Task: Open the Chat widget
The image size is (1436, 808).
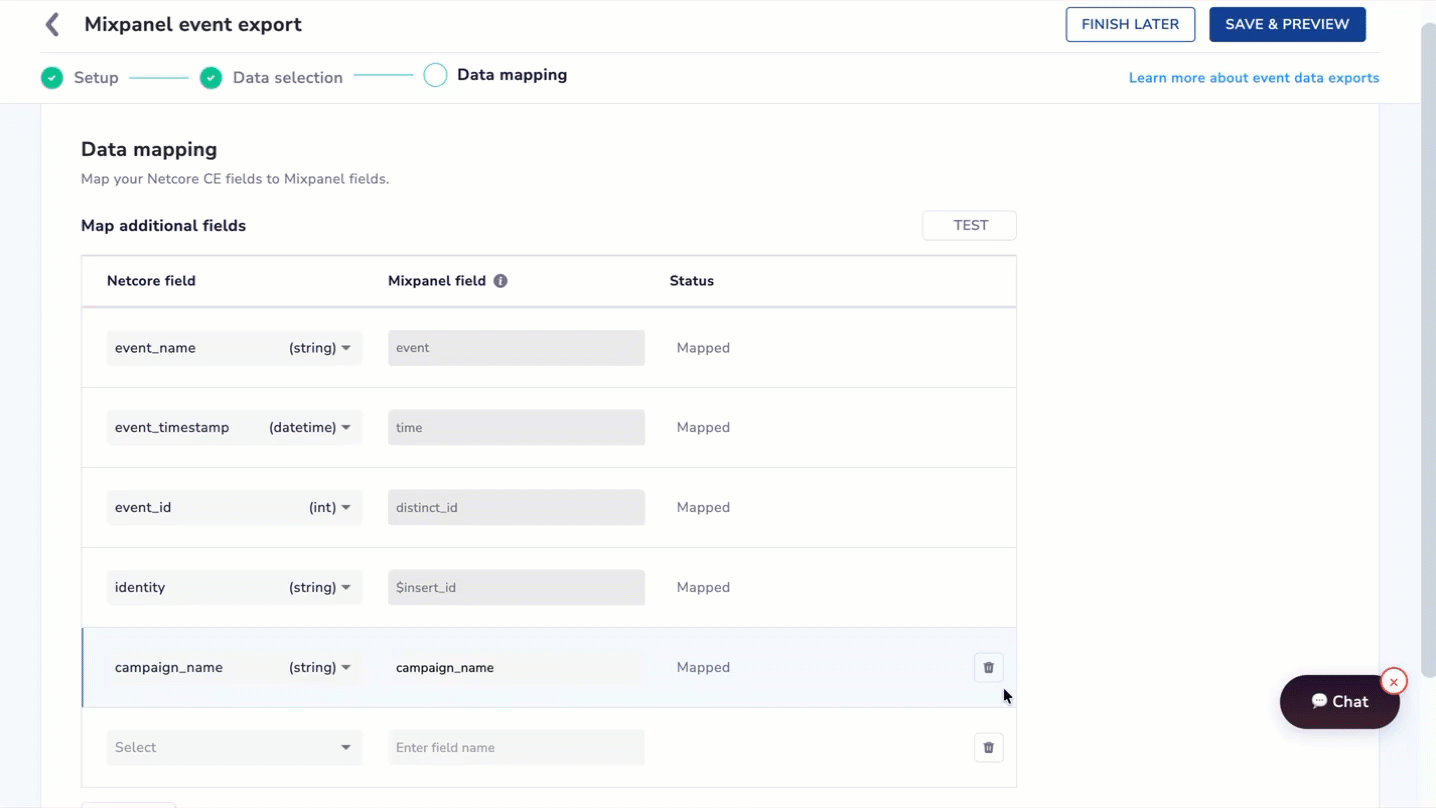Action: click(1339, 702)
